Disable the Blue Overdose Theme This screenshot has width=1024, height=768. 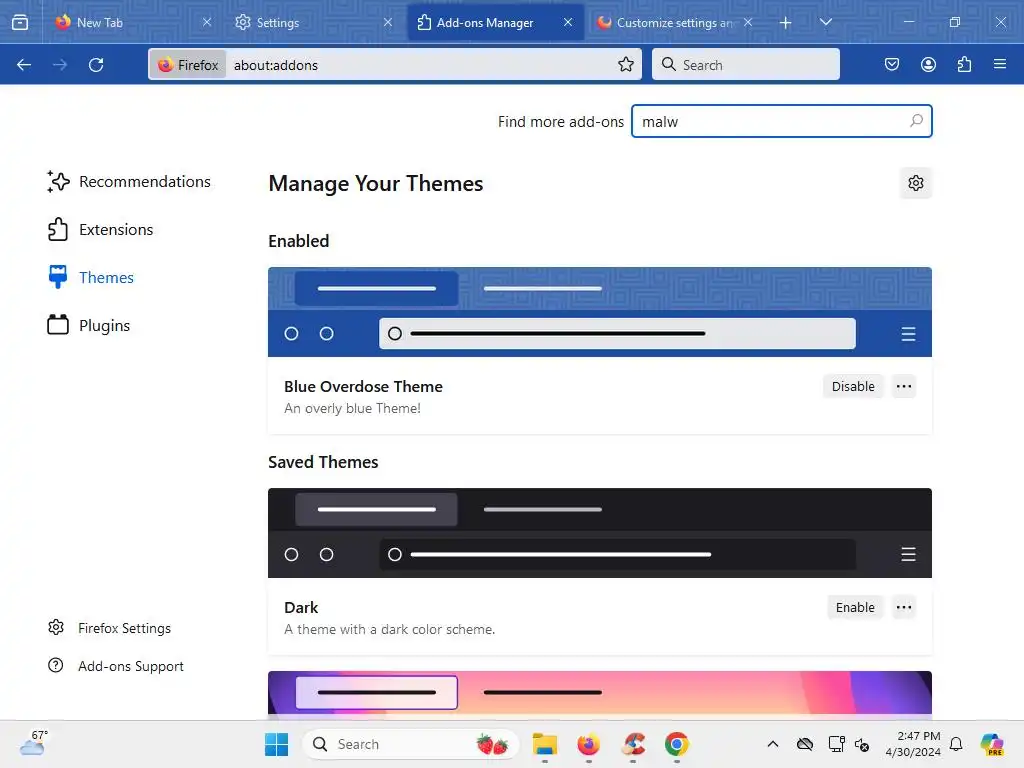click(853, 386)
